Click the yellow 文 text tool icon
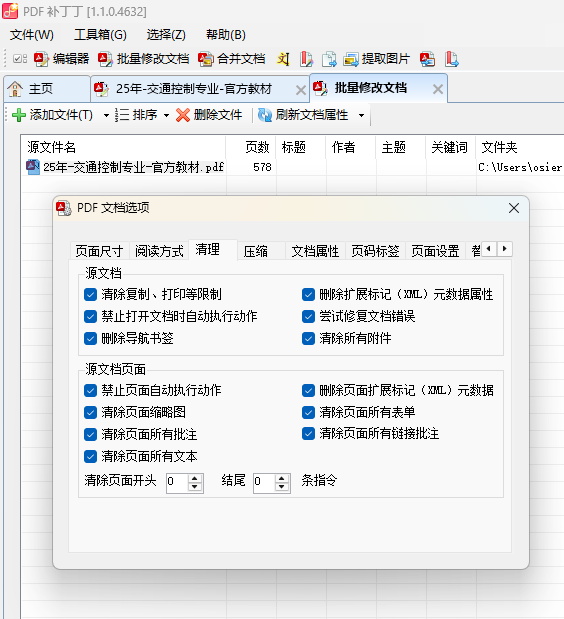Viewport: 564px width, 619px height. [283, 59]
